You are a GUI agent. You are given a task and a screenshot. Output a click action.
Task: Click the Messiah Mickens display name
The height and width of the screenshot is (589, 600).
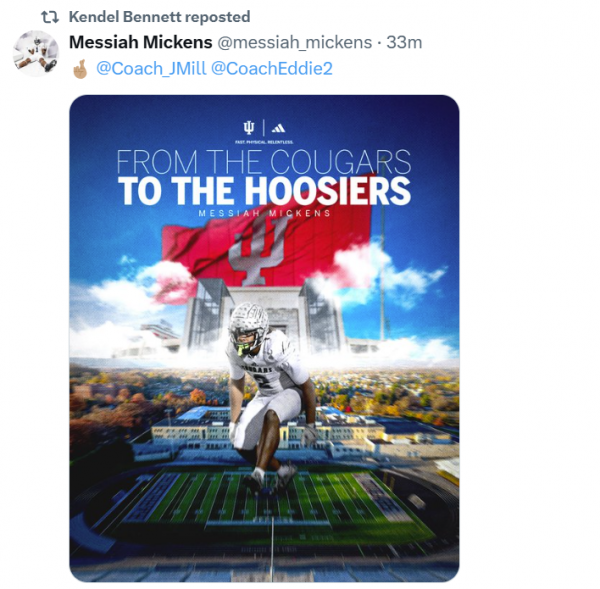pos(140,42)
